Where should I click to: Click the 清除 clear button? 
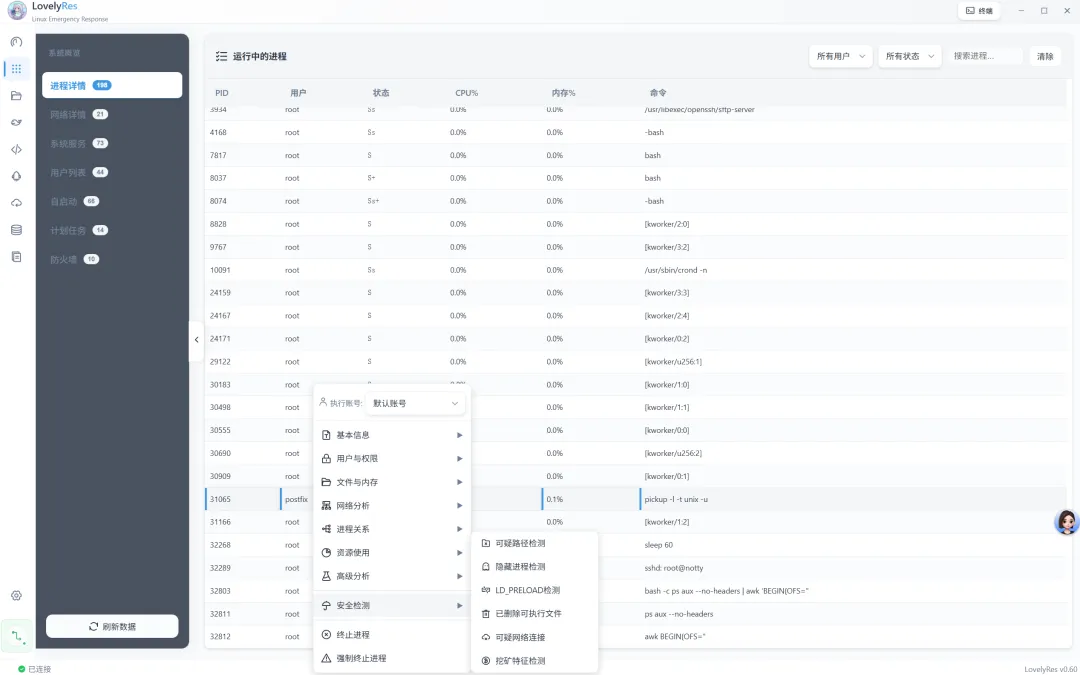tap(1045, 56)
